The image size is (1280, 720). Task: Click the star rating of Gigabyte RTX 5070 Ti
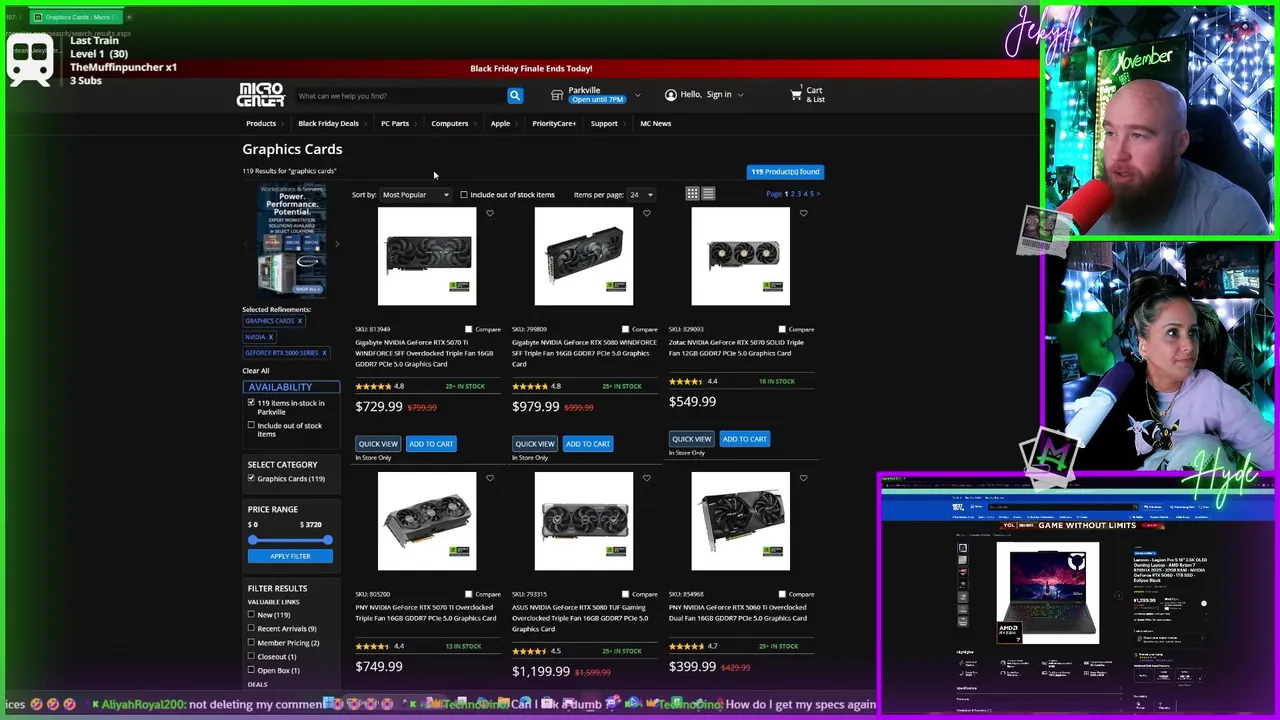(374, 386)
